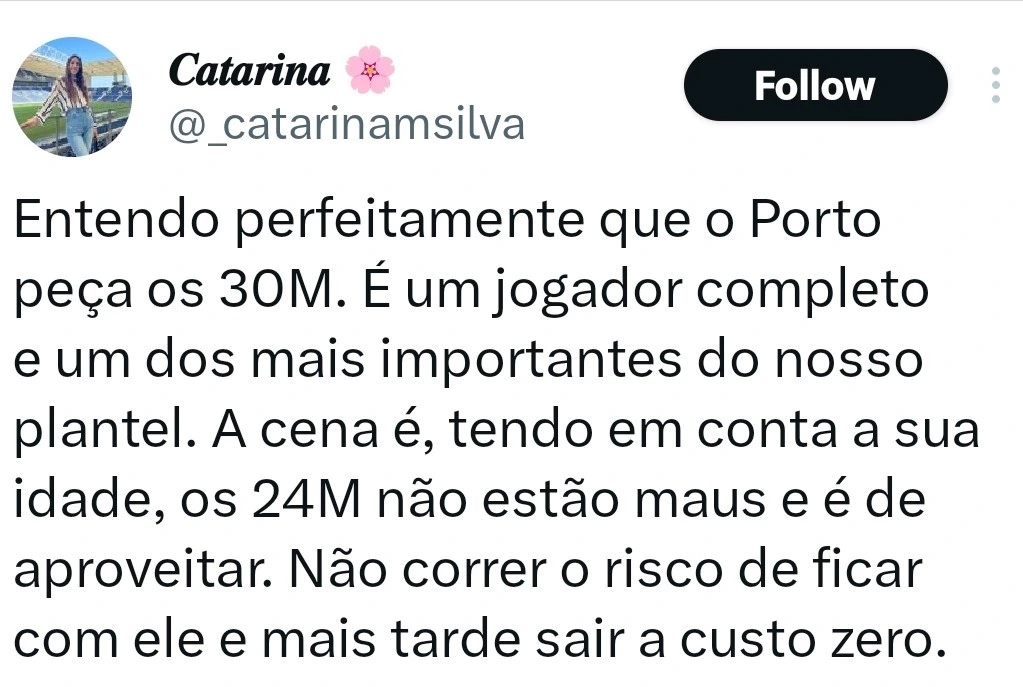Open the @_catarinamsilva handle link
1023x687 pixels.
[346, 126]
